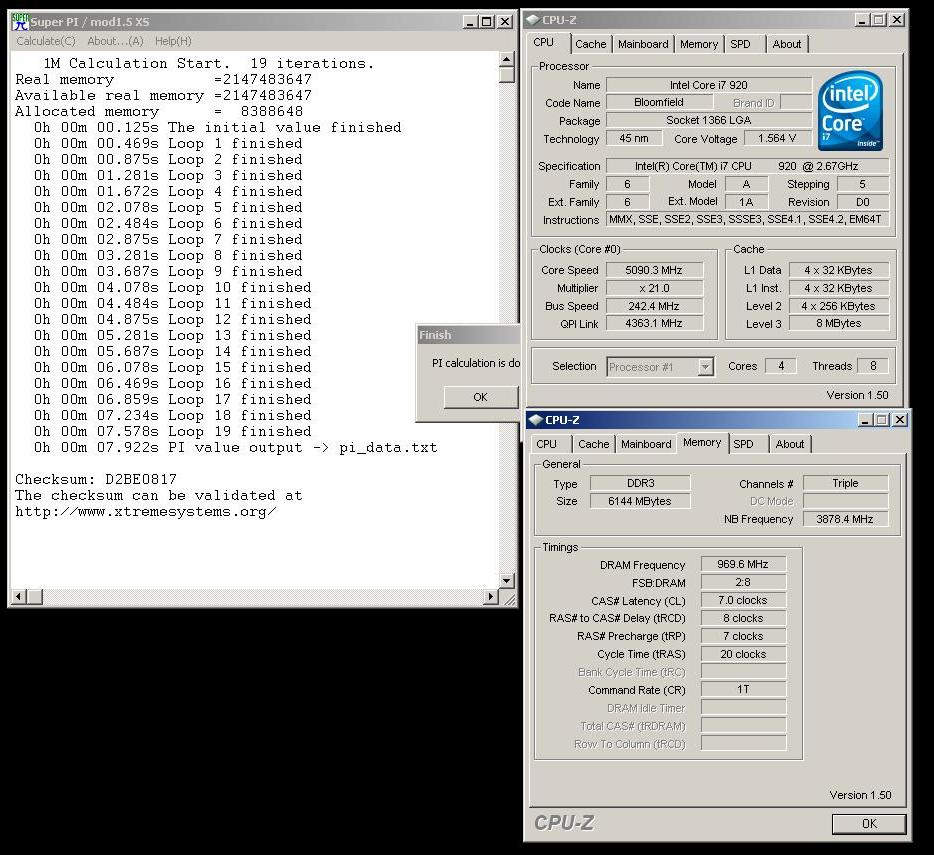This screenshot has width=934, height=855.
Task: Click the FSB:DRAM value 2:8
Action: [743, 582]
